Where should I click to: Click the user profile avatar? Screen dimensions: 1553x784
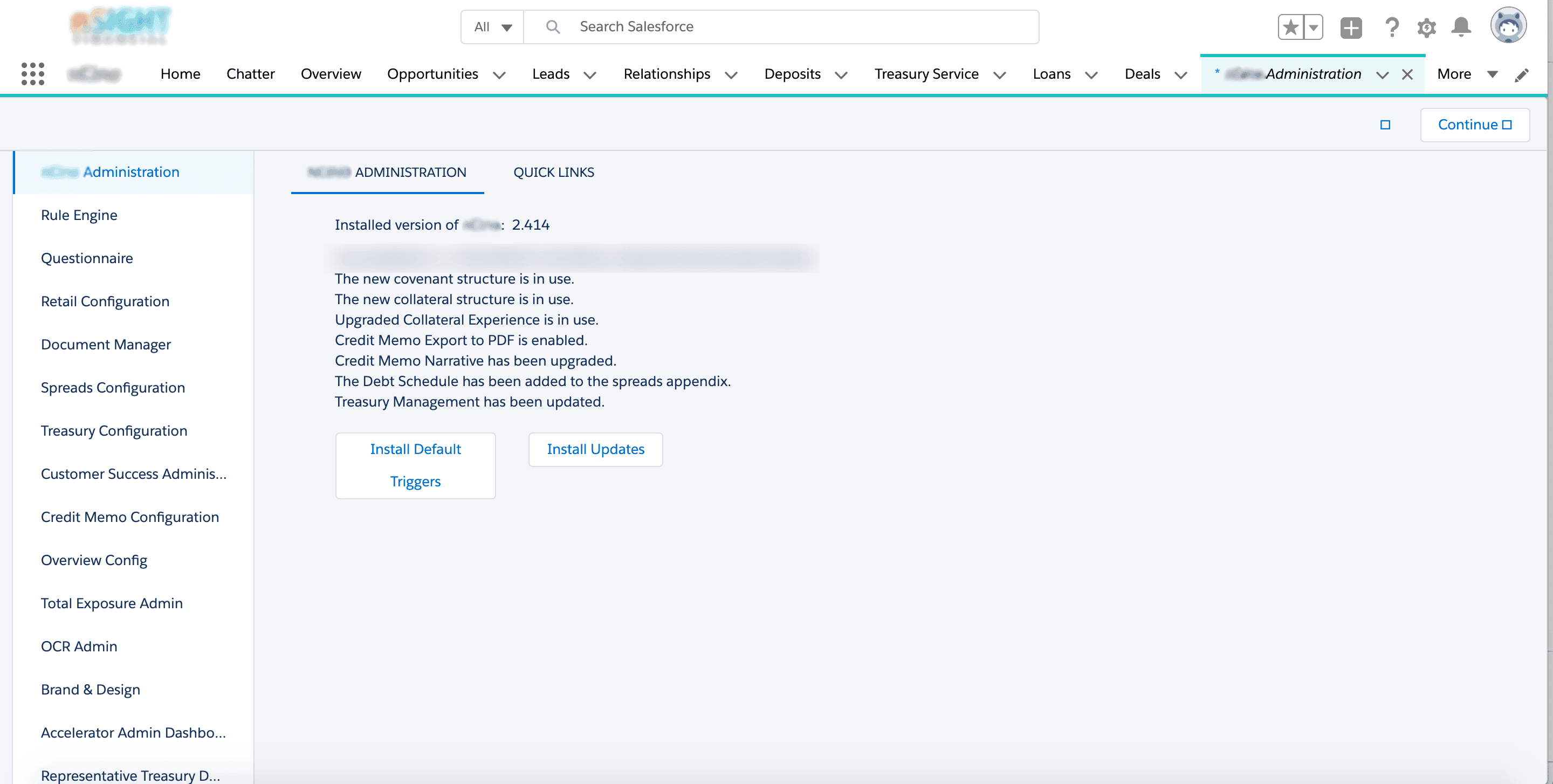[1508, 25]
